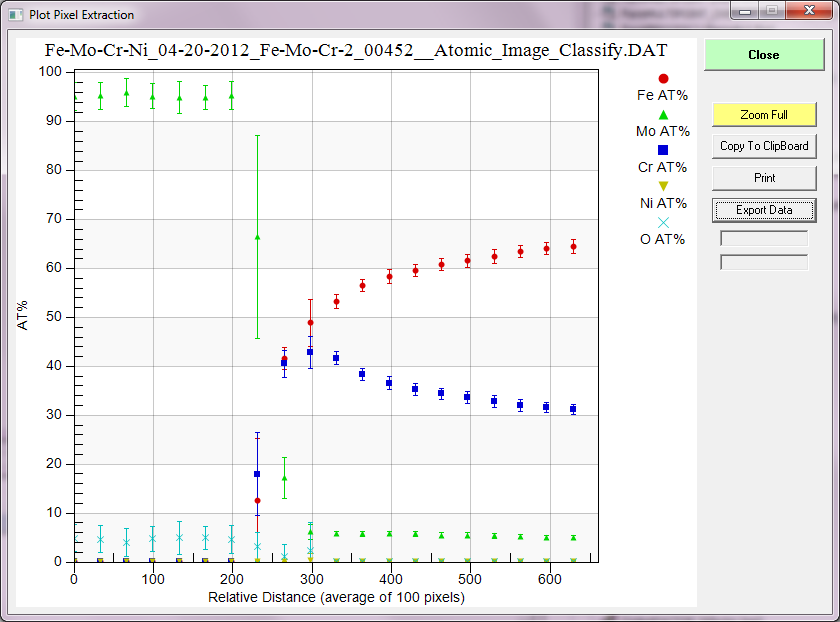Viewport: 840px width, 622px height.
Task: Click the Print button
Action: click(764, 178)
